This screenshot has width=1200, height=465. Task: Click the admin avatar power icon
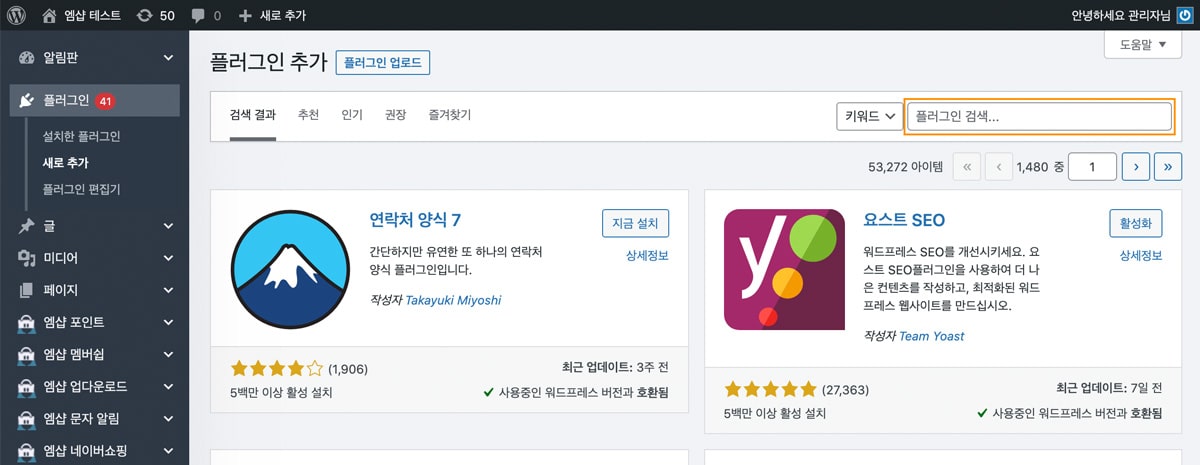1184,15
